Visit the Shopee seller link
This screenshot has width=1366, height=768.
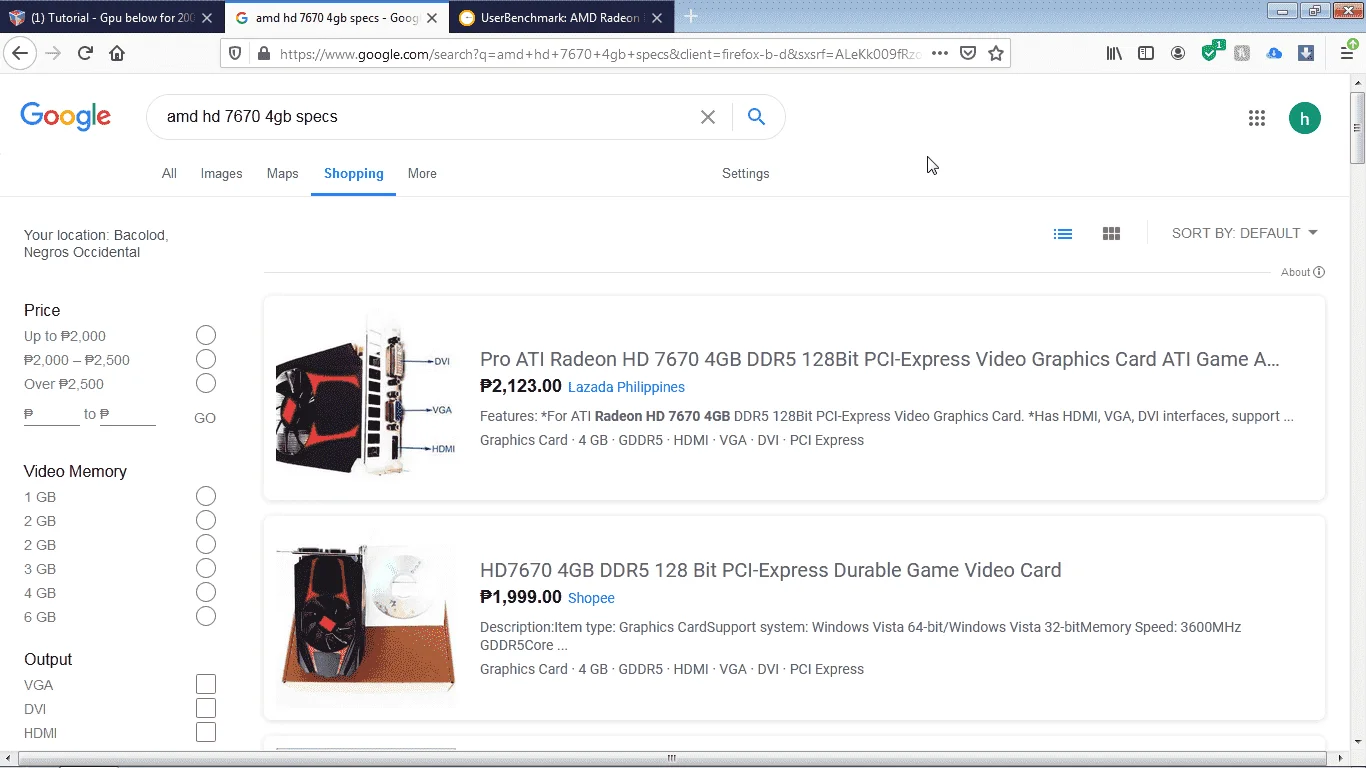tap(591, 598)
